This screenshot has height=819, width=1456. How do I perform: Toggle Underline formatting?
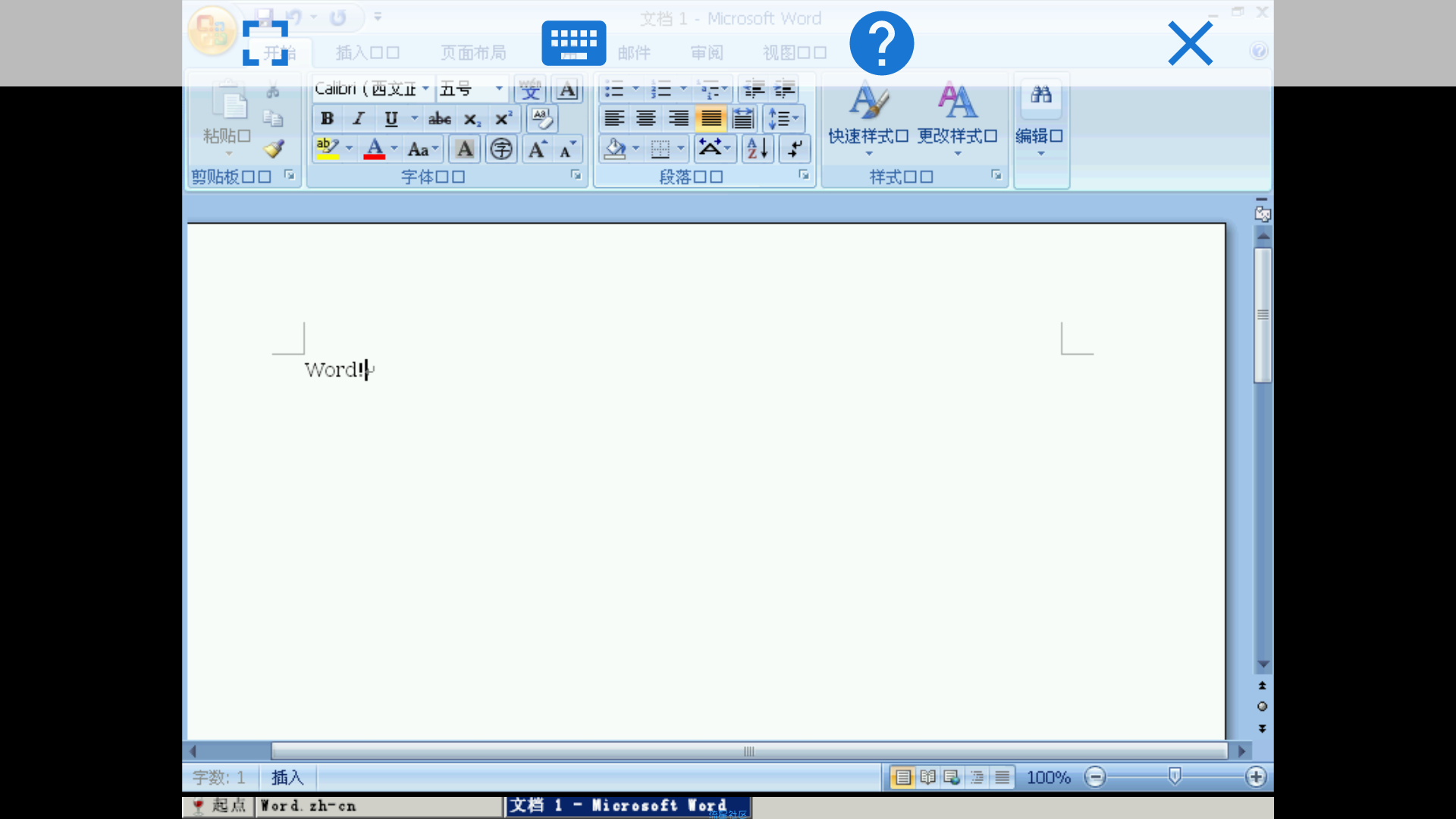tap(391, 118)
